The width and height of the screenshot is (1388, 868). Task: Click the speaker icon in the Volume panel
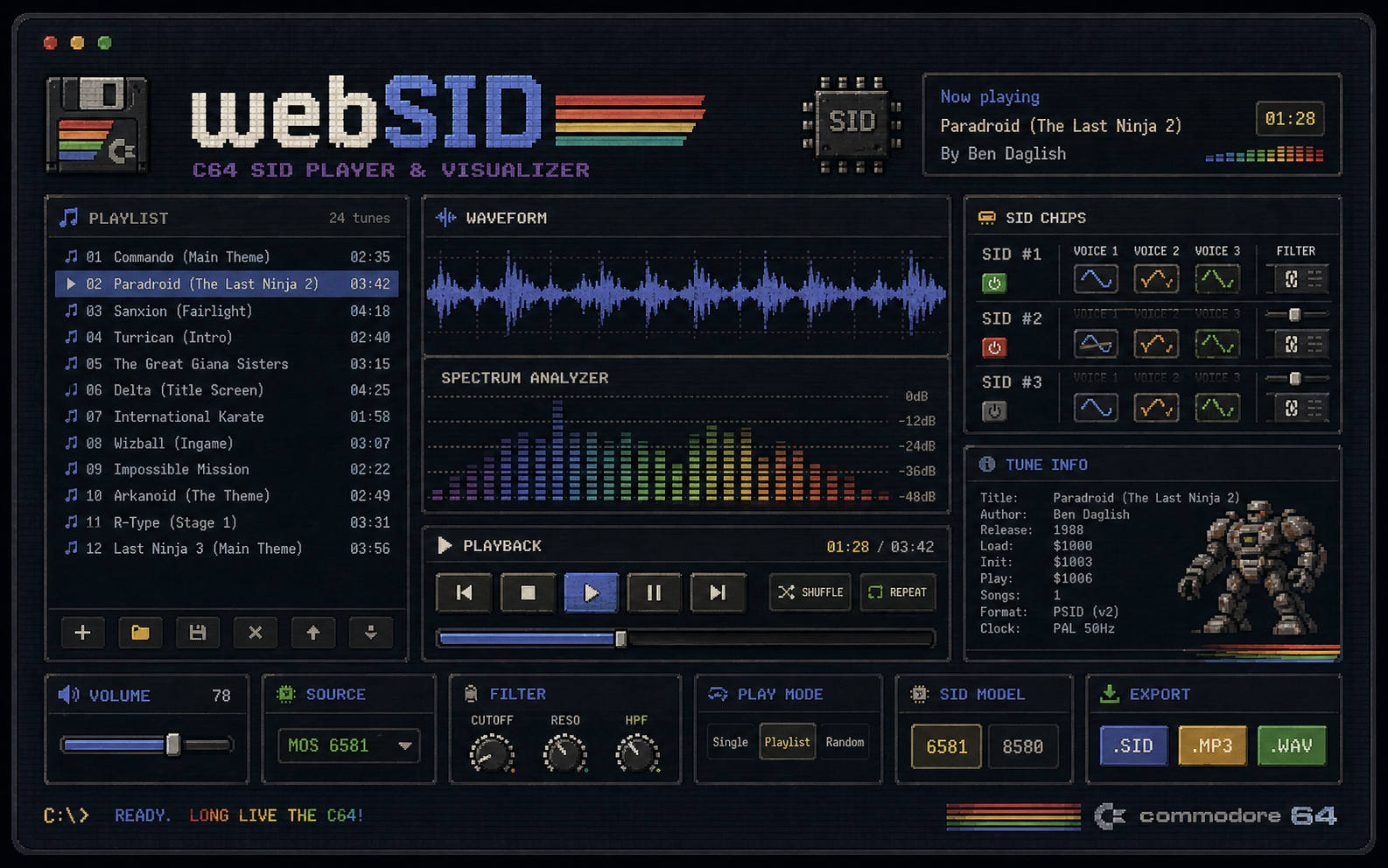[x=68, y=695]
